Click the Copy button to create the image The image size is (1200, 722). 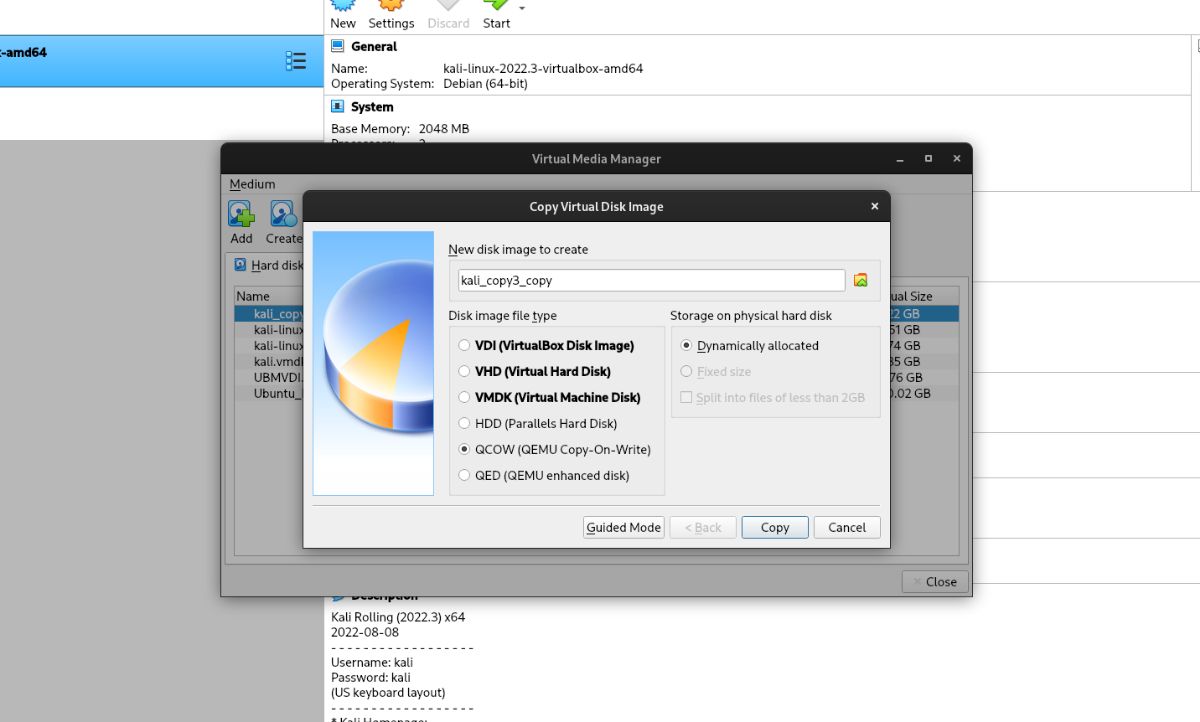[x=774, y=527]
